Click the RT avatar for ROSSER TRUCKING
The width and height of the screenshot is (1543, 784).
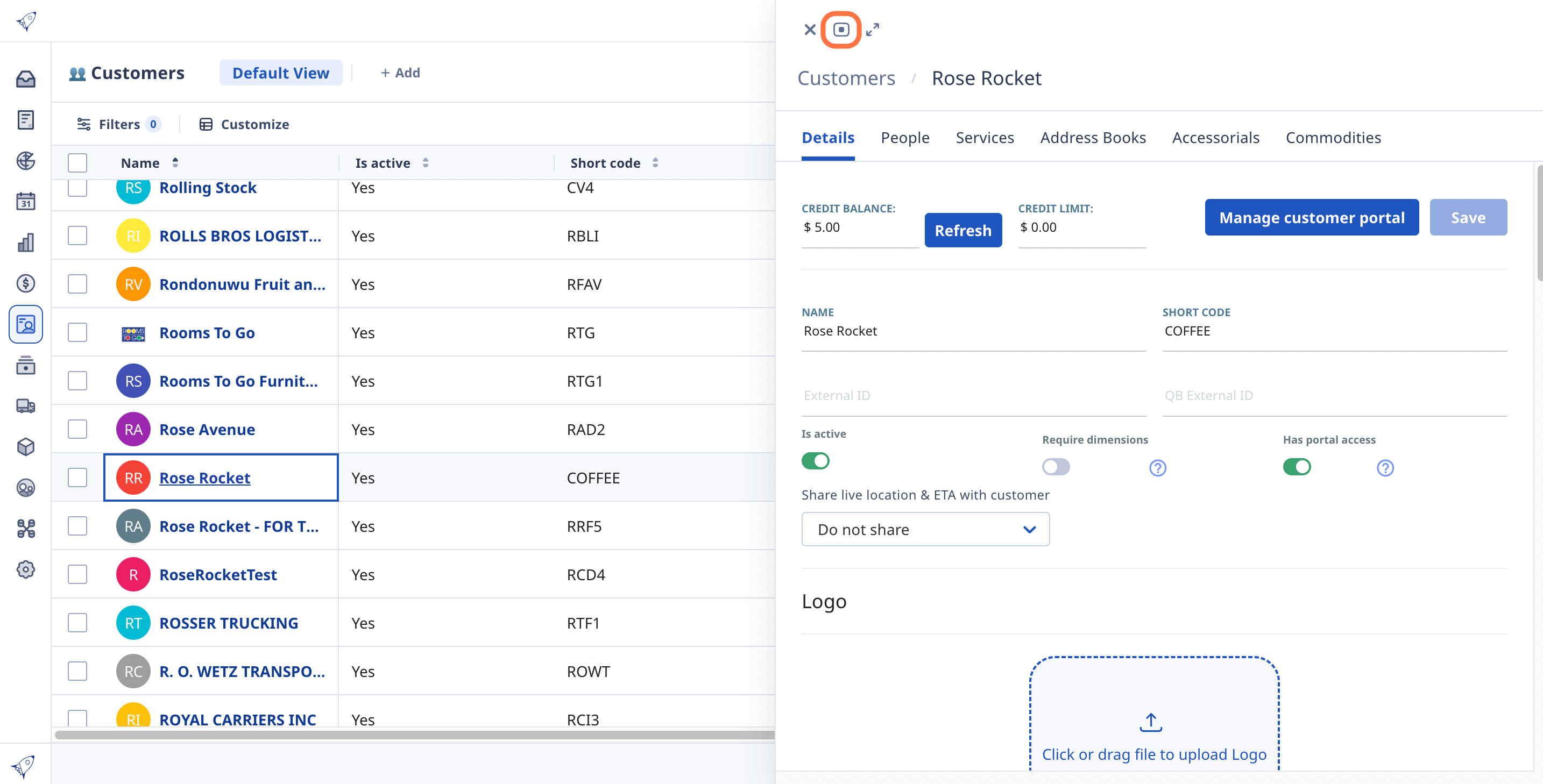coord(133,624)
